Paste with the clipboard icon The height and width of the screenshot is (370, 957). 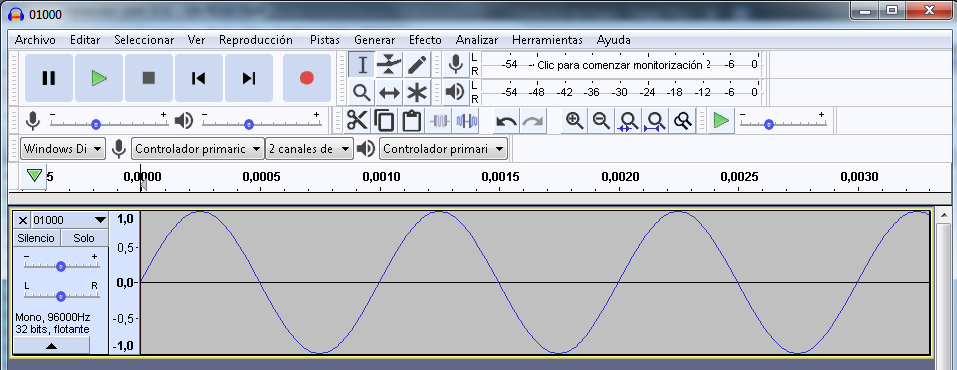(x=412, y=120)
